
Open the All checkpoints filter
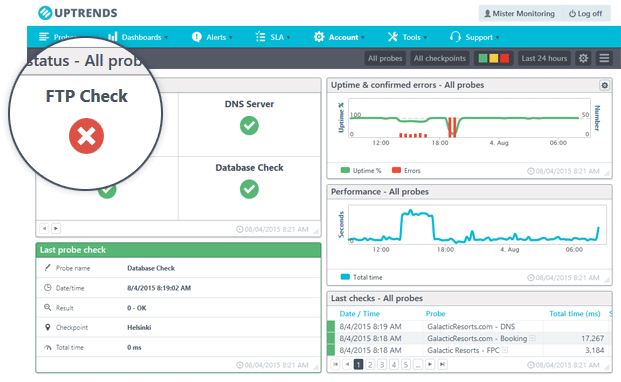point(440,58)
